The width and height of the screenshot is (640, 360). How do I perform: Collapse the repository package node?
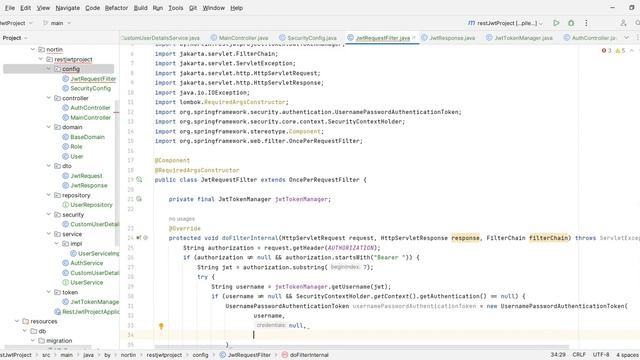pos(49,195)
